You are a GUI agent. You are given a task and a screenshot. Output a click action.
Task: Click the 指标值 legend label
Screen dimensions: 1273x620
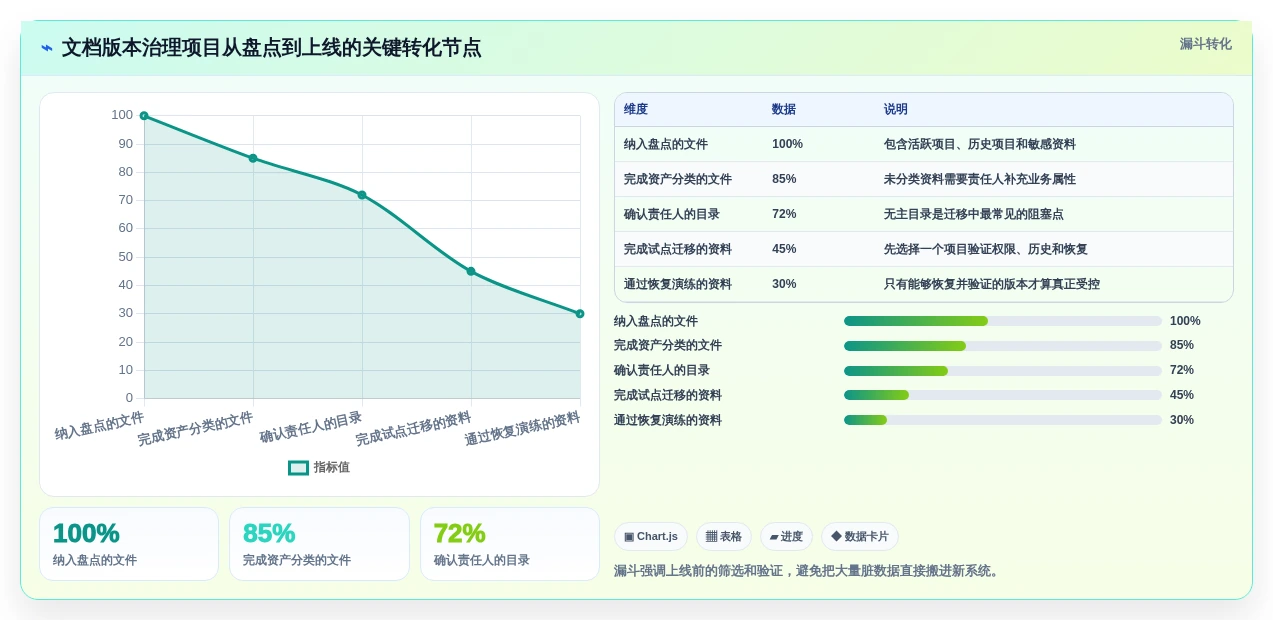click(332, 467)
